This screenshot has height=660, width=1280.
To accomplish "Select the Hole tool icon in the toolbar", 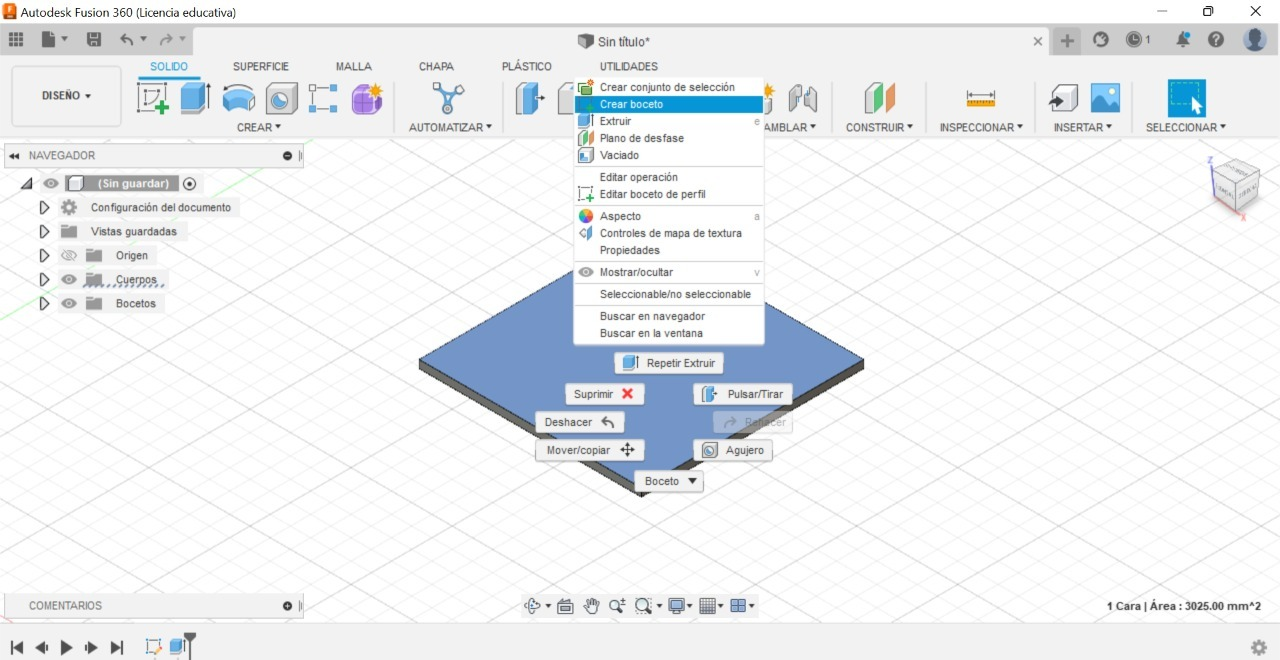I will [x=281, y=98].
